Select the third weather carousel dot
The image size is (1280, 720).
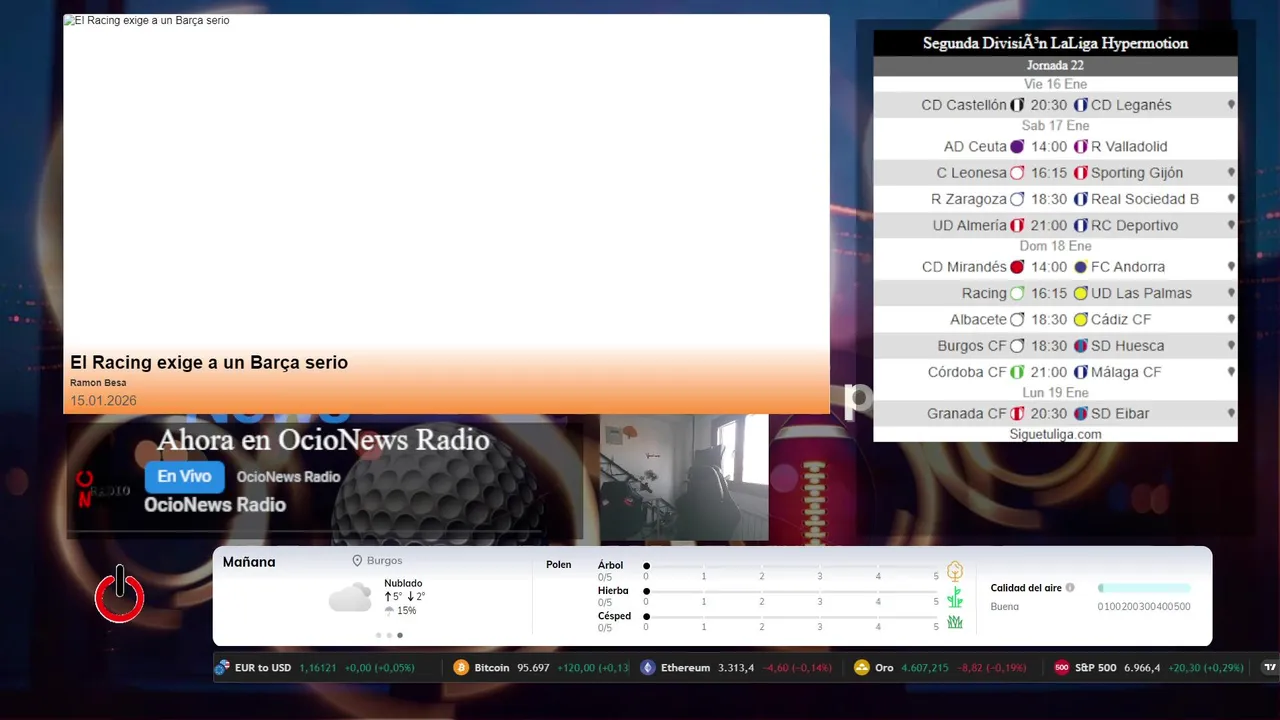click(x=400, y=635)
